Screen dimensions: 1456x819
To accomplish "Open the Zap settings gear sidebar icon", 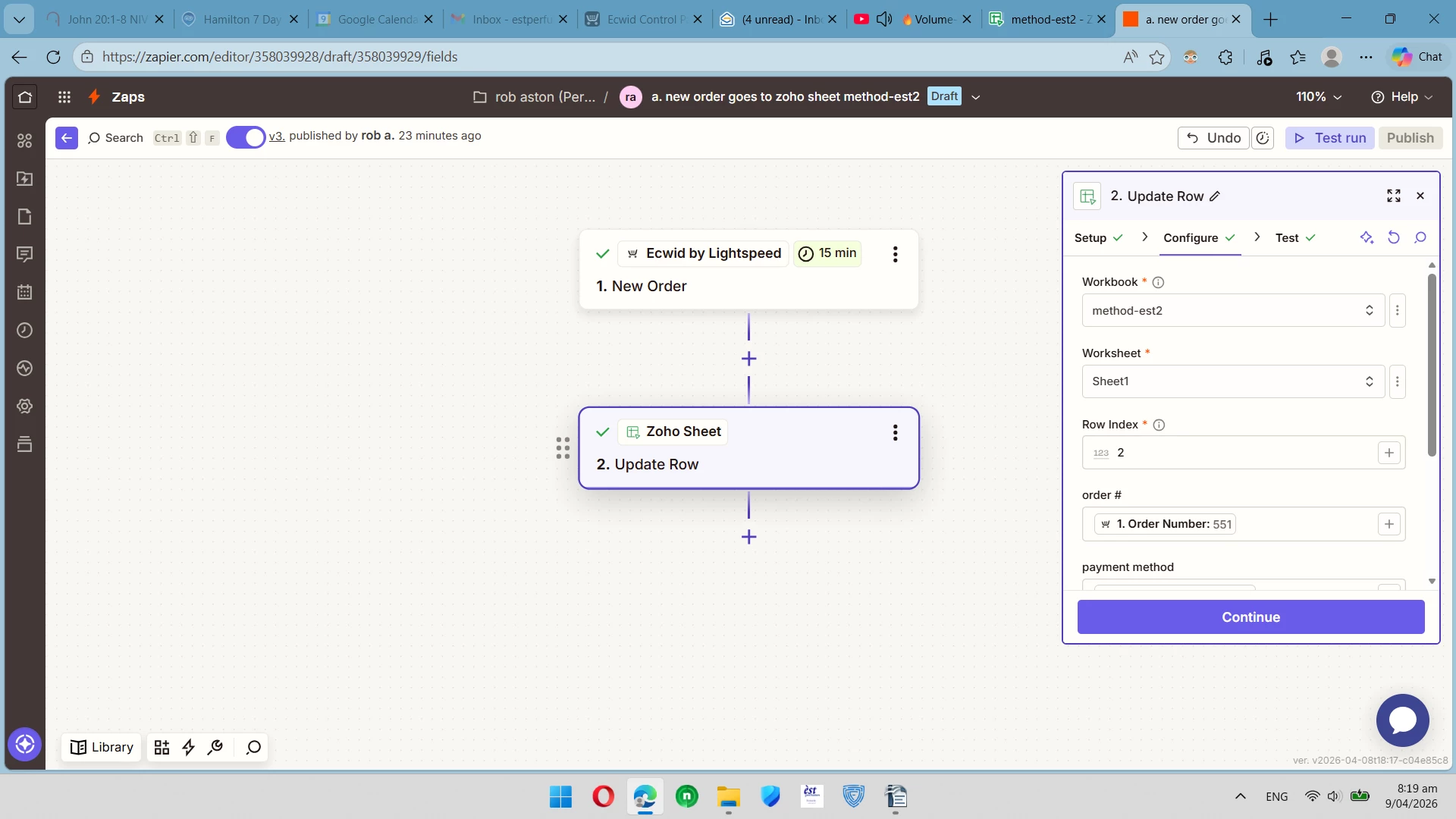I will tap(25, 406).
